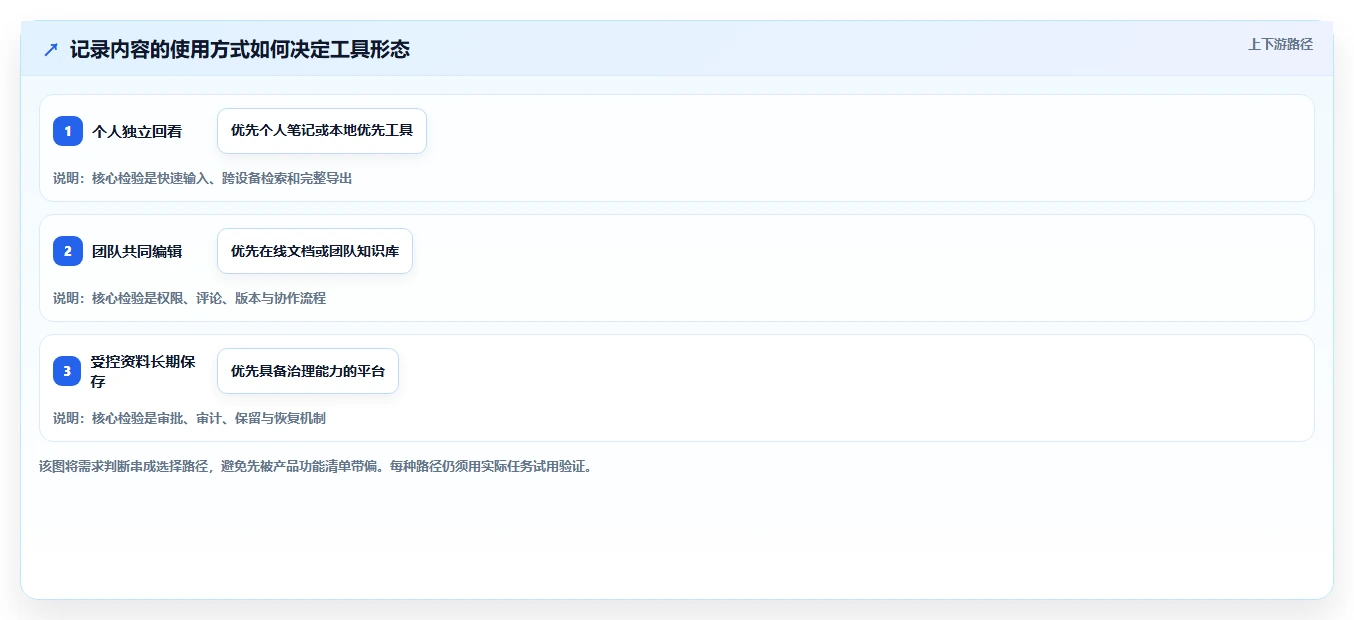Select the step 1 number badge
Image resolution: width=1354 pixels, height=620 pixels.
(68, 131)
